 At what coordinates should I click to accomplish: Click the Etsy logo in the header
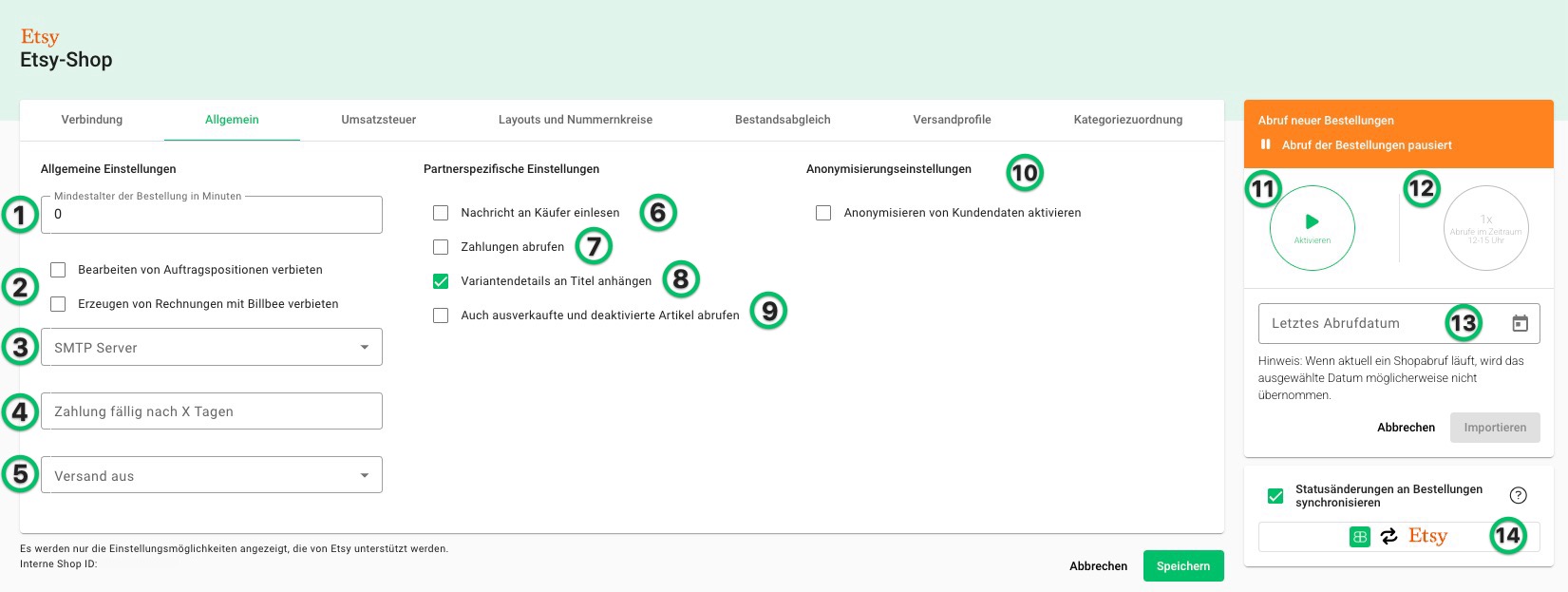point(40,37)
